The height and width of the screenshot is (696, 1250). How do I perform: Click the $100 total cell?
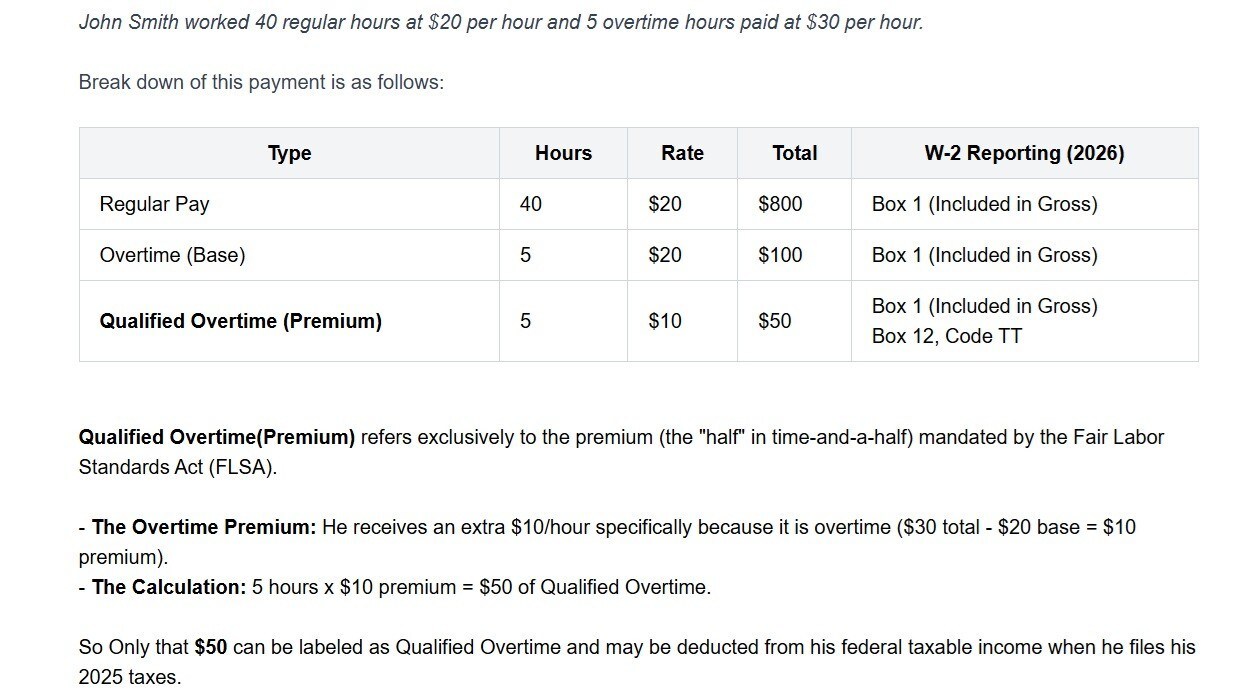pyautogui.click(x=780, y=255)
